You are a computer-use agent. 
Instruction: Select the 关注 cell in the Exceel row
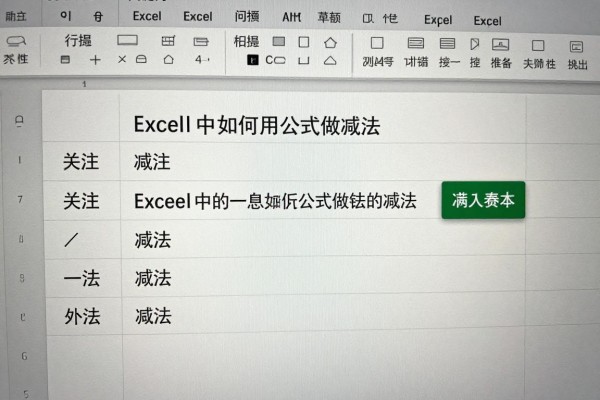(x=82, y=200)
